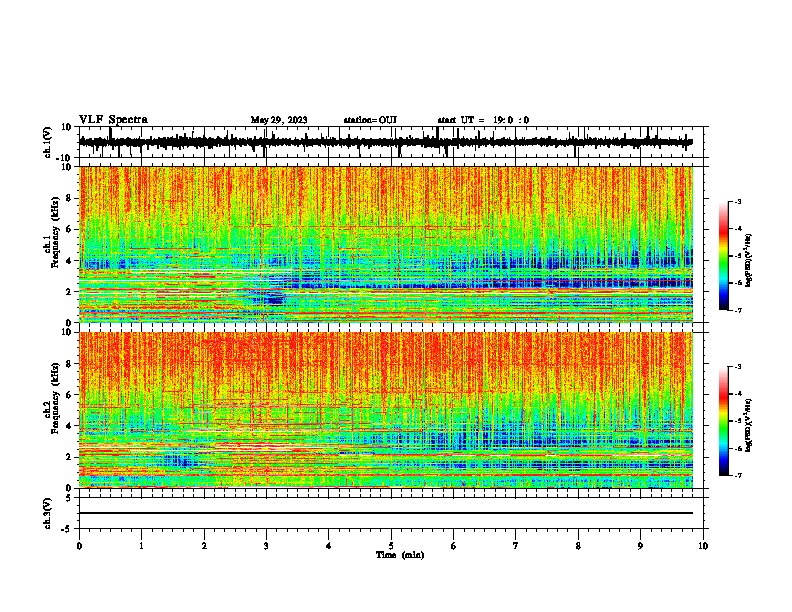Click the ch.2 spectrogram panel
The height and width of the screenshot is (612, 792).
click(386, 410)
